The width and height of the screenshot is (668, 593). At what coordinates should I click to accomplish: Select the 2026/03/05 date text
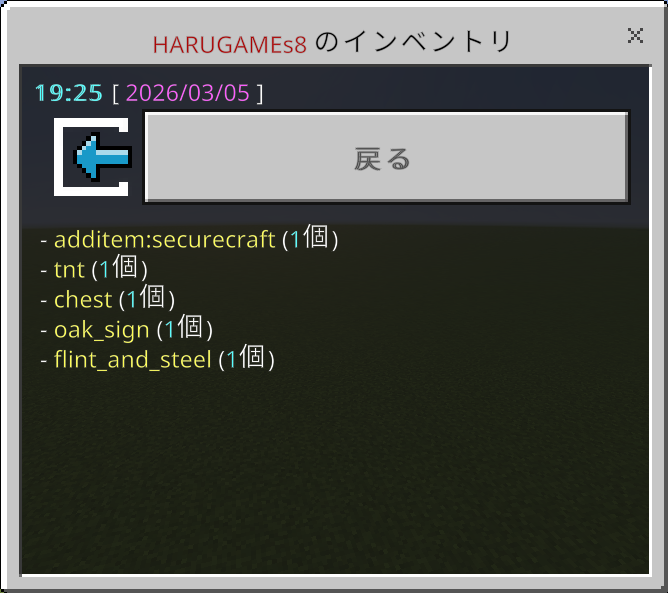pos(188,93)
